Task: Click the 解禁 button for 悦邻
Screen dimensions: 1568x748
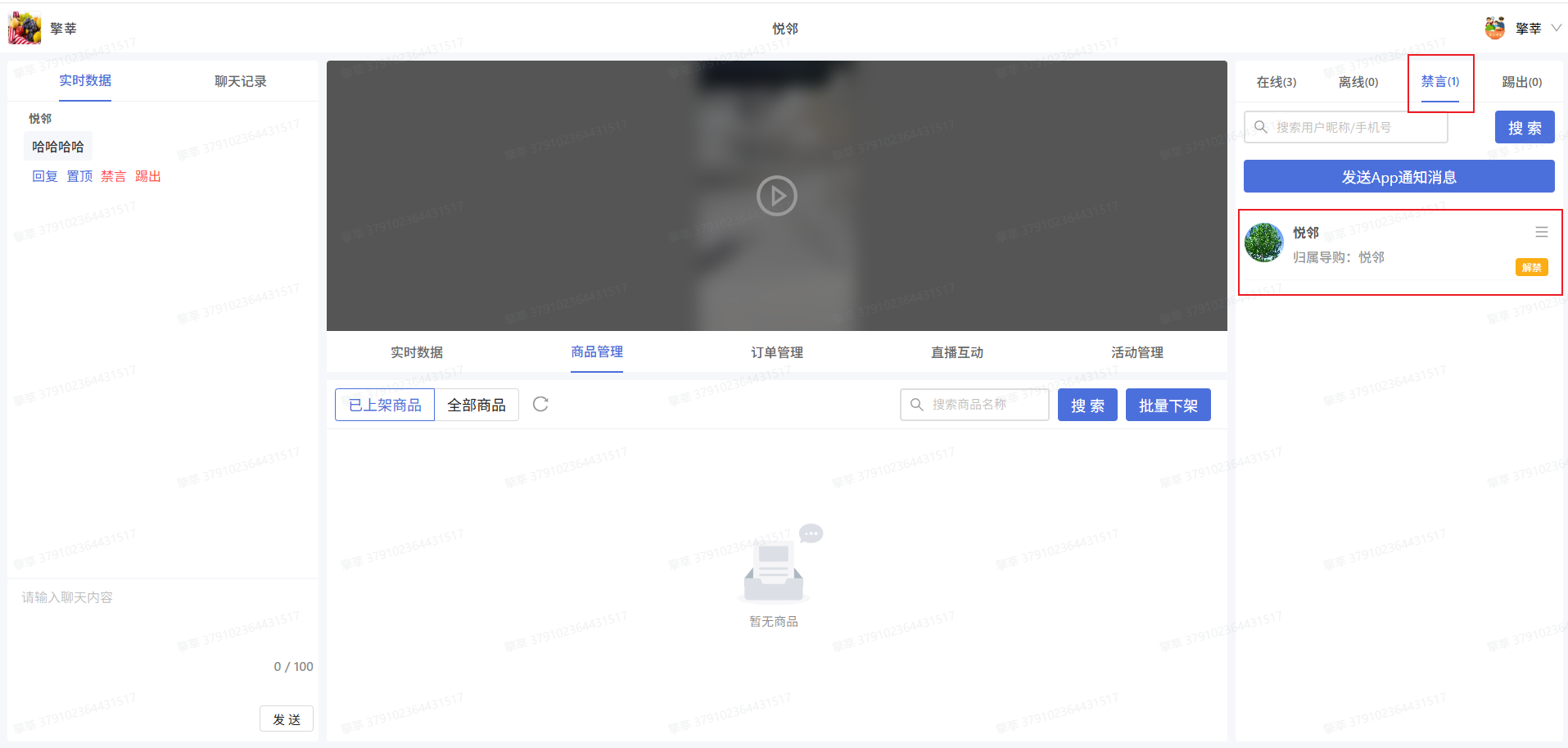Action: click(1531, 267)
